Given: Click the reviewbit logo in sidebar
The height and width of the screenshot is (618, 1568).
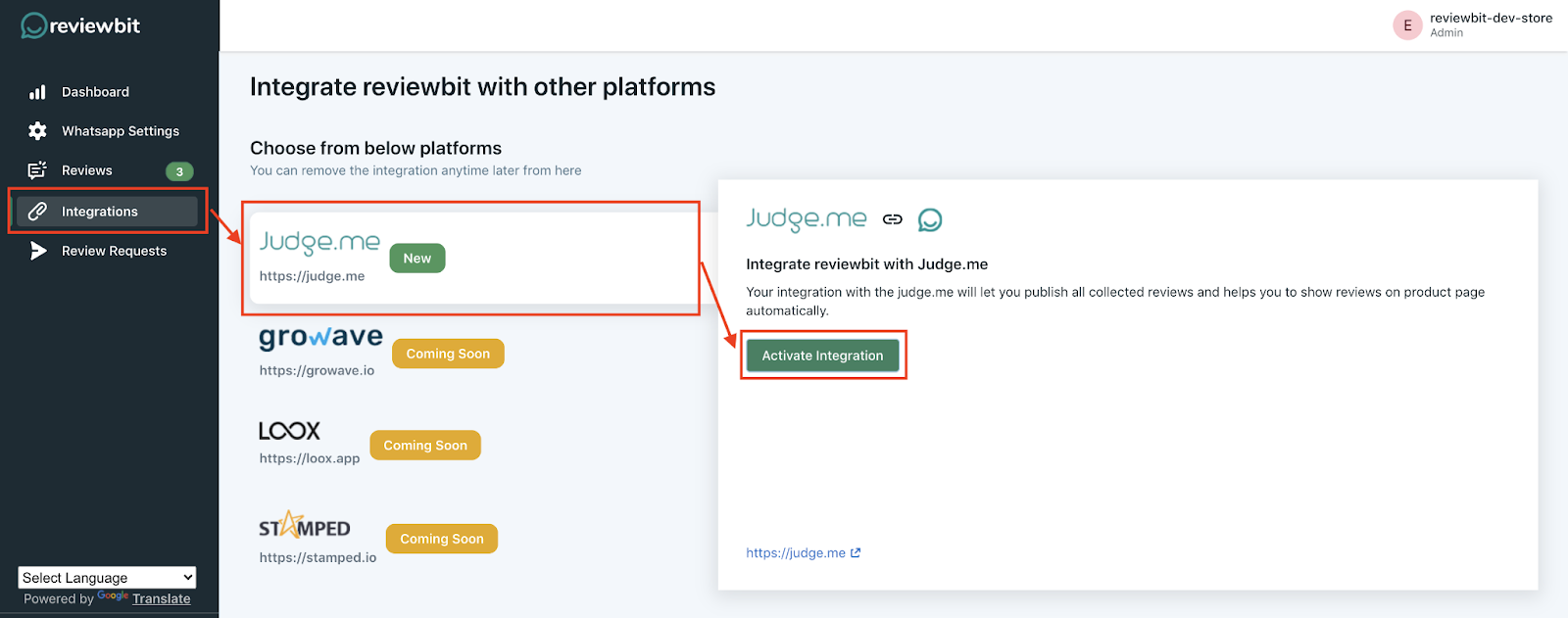Looking at the screenshot, I should coord(80,26).
